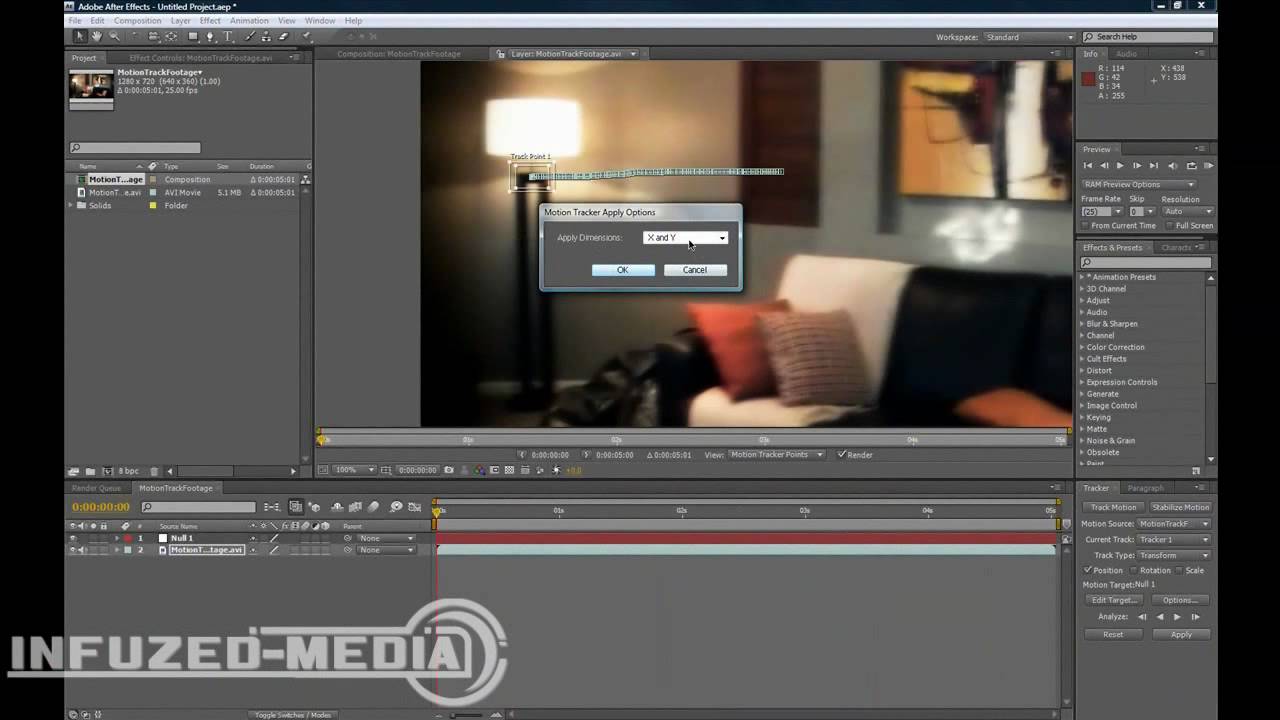Hide the Null 1 layer

click(73, 538)
